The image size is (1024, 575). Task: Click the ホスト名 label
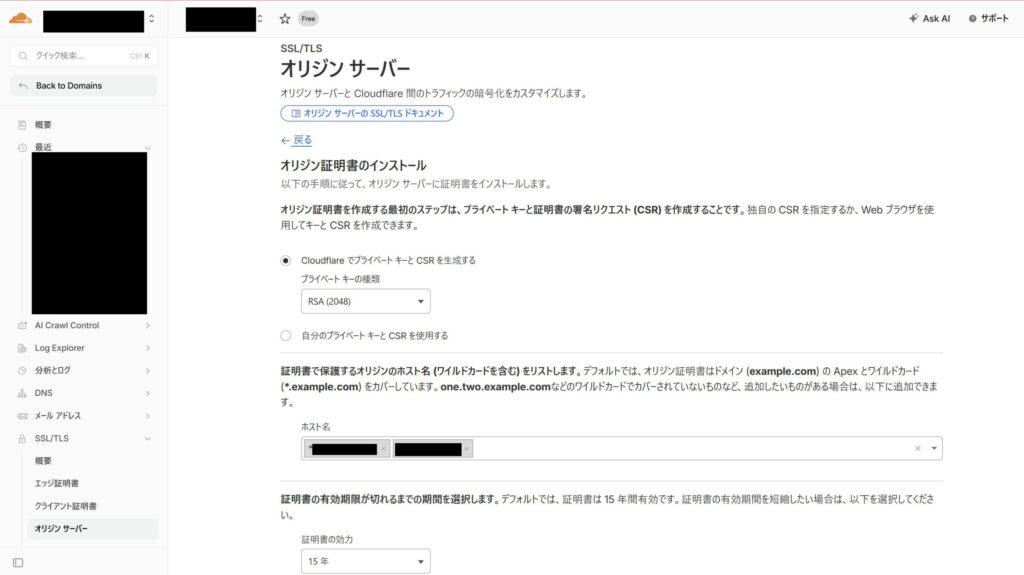coord(315,427)
